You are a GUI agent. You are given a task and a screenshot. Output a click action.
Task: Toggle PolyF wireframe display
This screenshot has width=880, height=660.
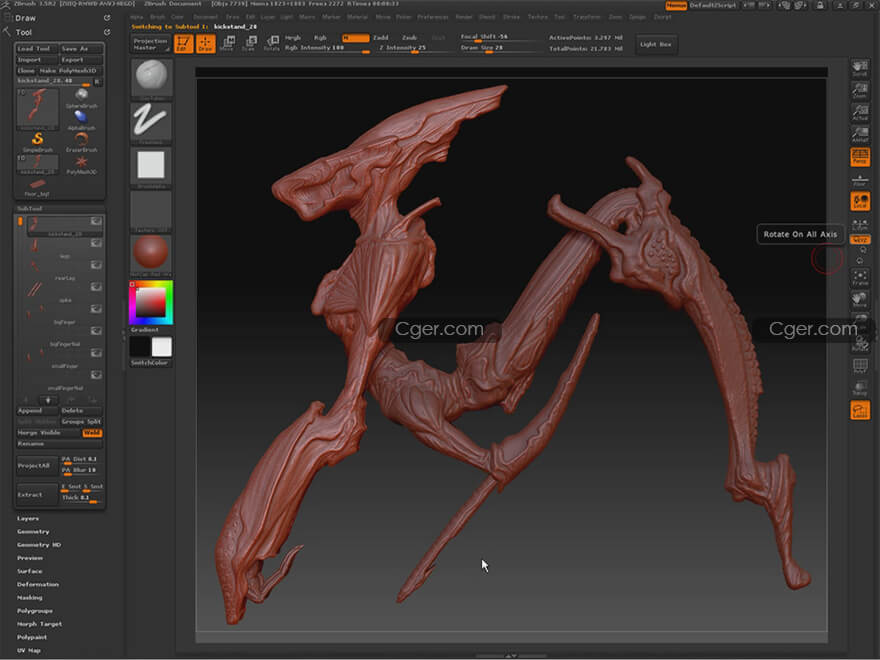click(860, 366)
